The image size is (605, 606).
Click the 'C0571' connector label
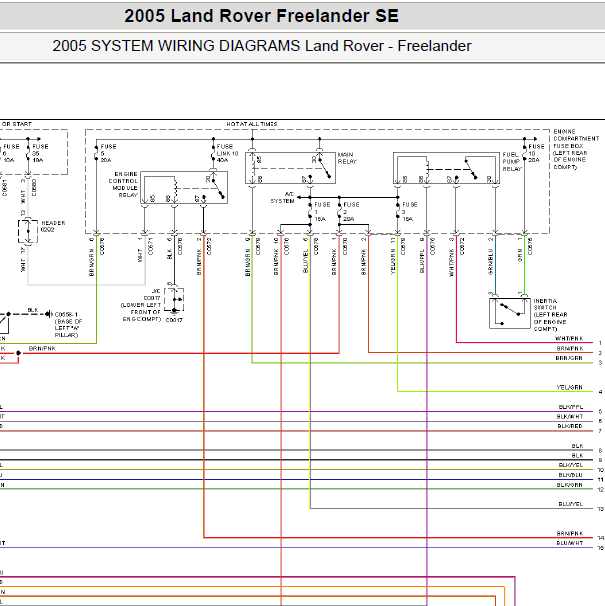150,246
